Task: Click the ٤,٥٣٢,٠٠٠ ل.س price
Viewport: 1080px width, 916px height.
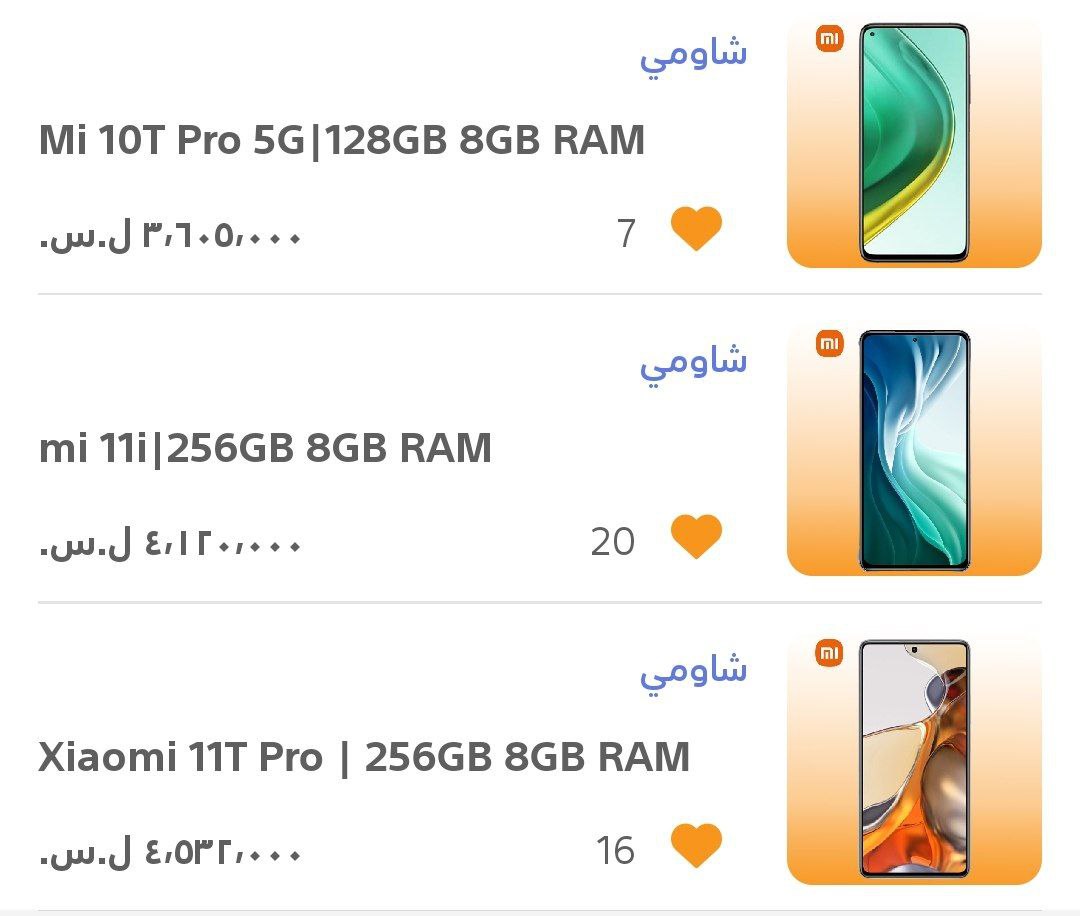Action: 170,853
